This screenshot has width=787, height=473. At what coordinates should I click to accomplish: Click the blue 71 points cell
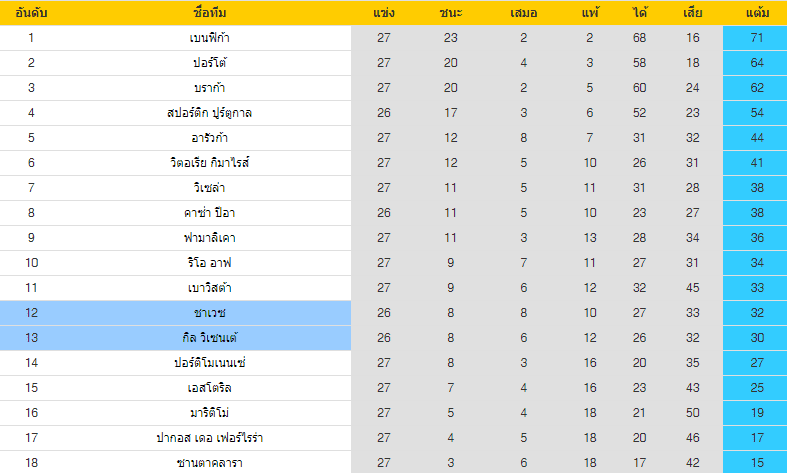point(756,38)
